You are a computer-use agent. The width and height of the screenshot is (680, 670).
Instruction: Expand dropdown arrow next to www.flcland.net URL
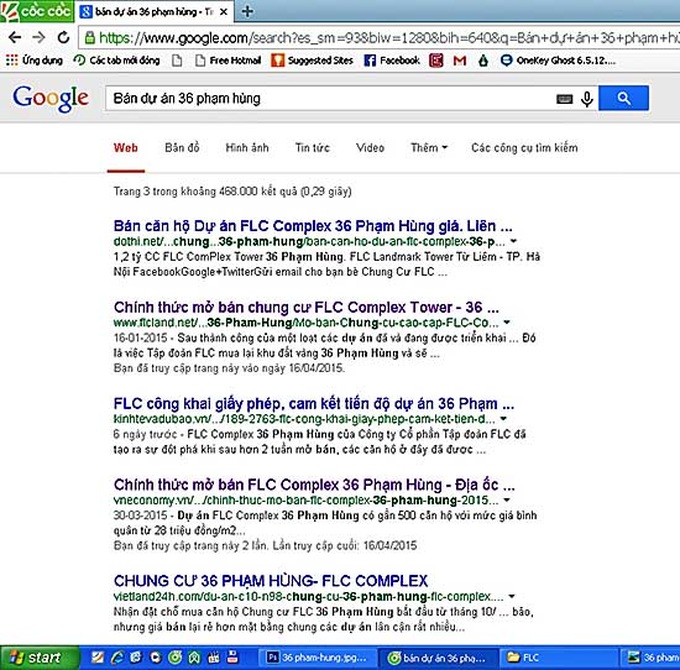[507, 322]
